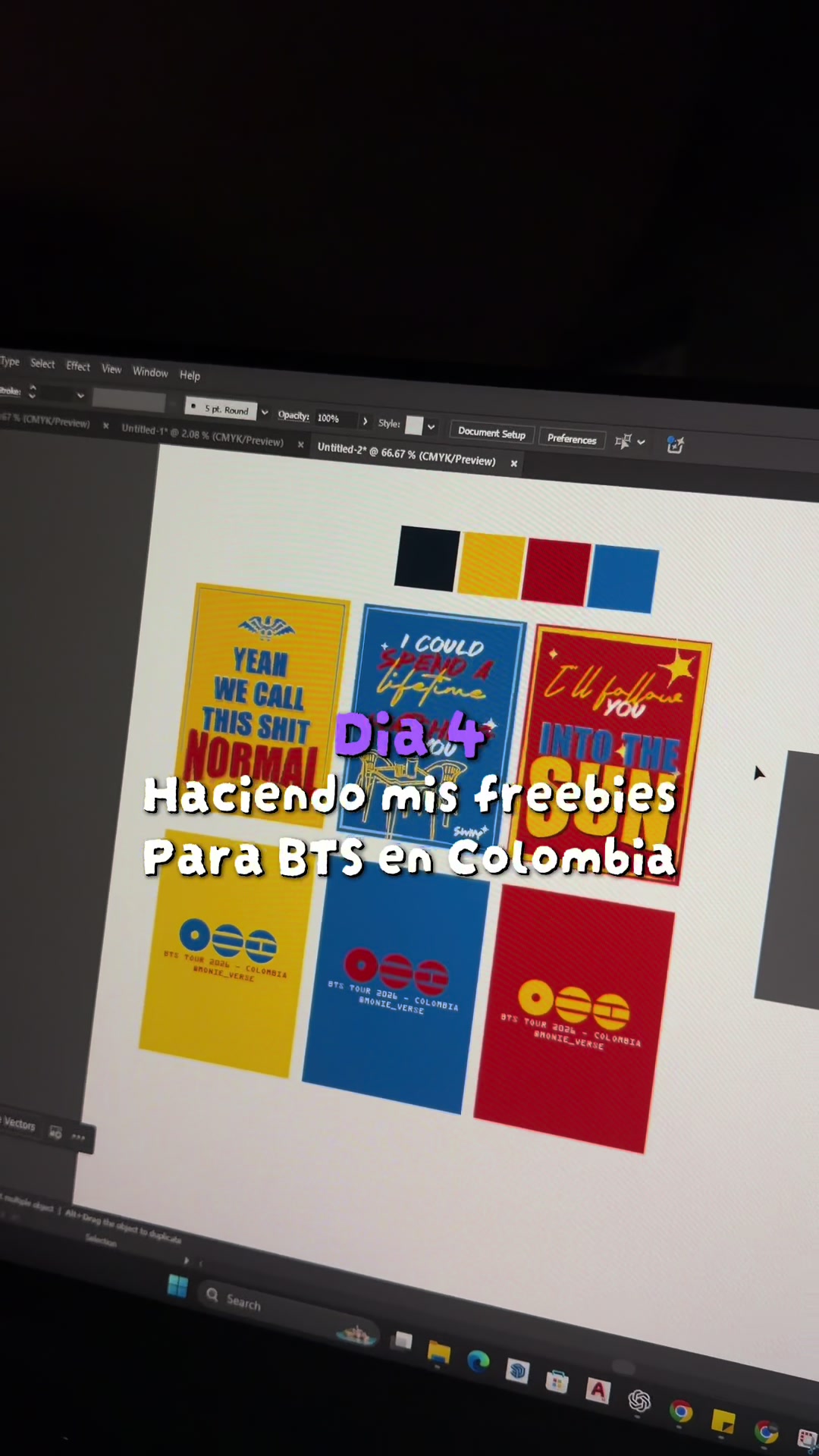This screenshot has height=1456, width=819.
Task: Open ChatGPT from the taskbar
Action: (x=639, y=1401)
